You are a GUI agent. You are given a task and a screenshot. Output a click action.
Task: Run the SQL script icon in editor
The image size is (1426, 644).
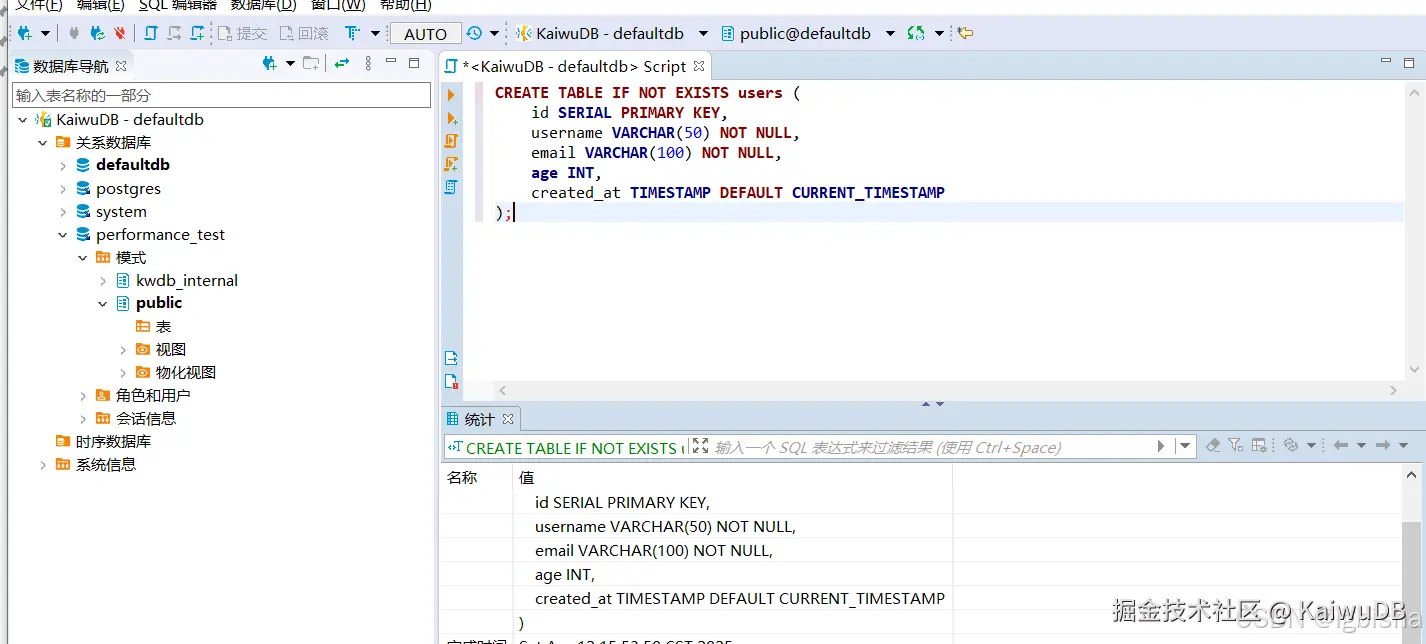pyautogui.click(x=451, y=141)
